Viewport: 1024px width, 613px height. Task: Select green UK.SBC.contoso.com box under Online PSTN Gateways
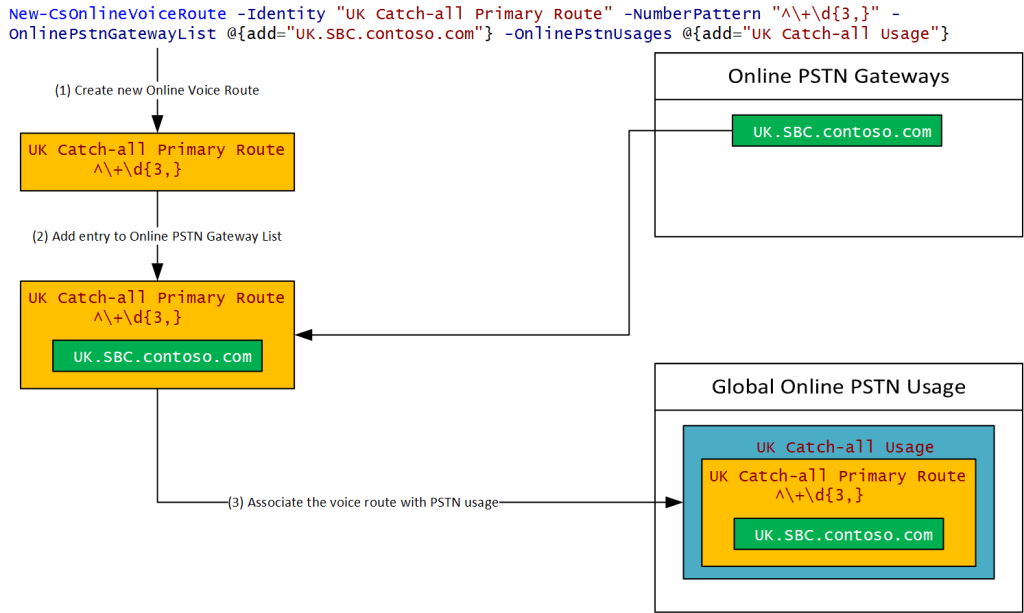(836, 131)
